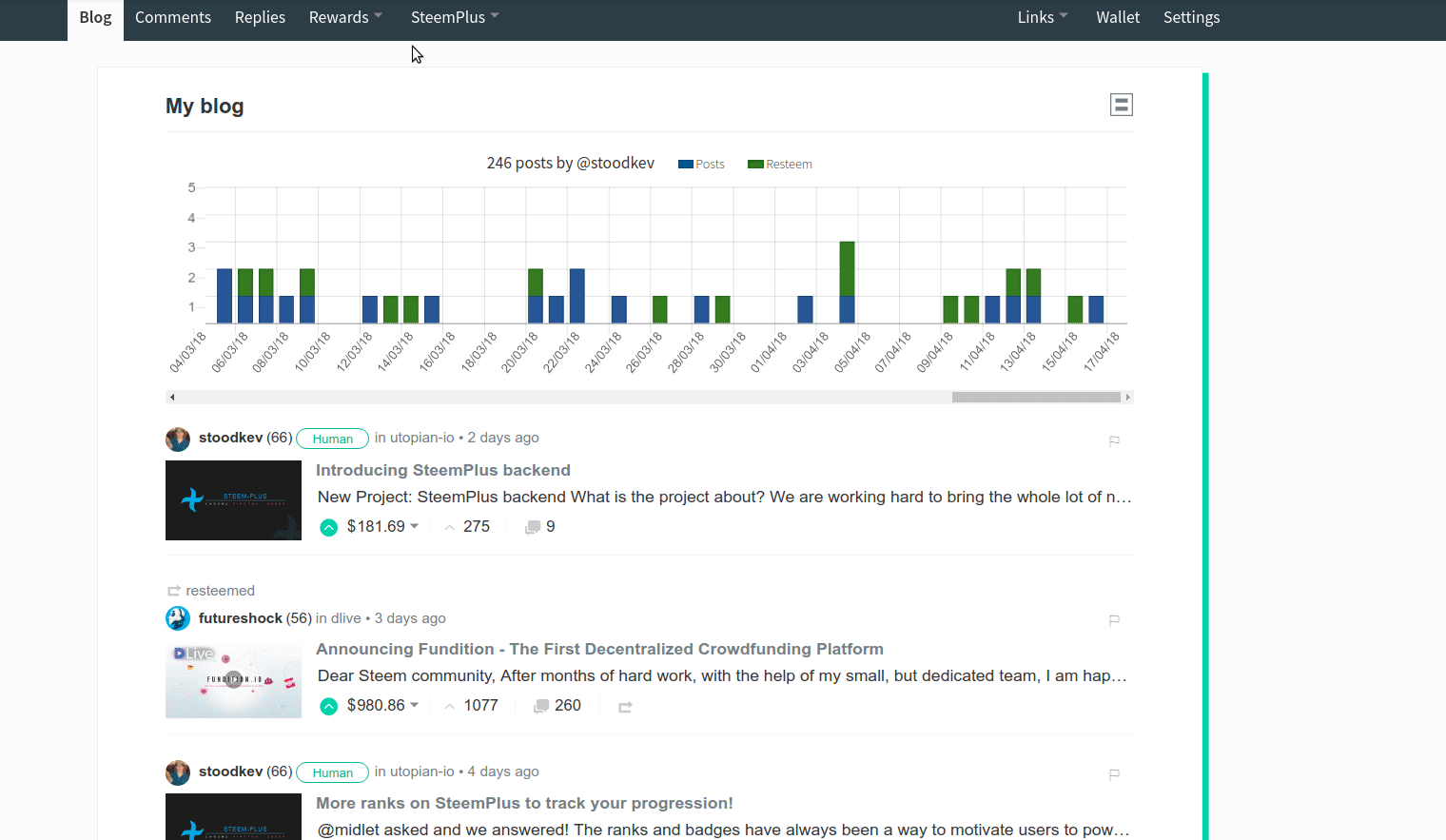This screenshot has height=840, width=1446.
Task: Visit stoodkev profile on 2 days ago post
Action: tap(231, 438)
